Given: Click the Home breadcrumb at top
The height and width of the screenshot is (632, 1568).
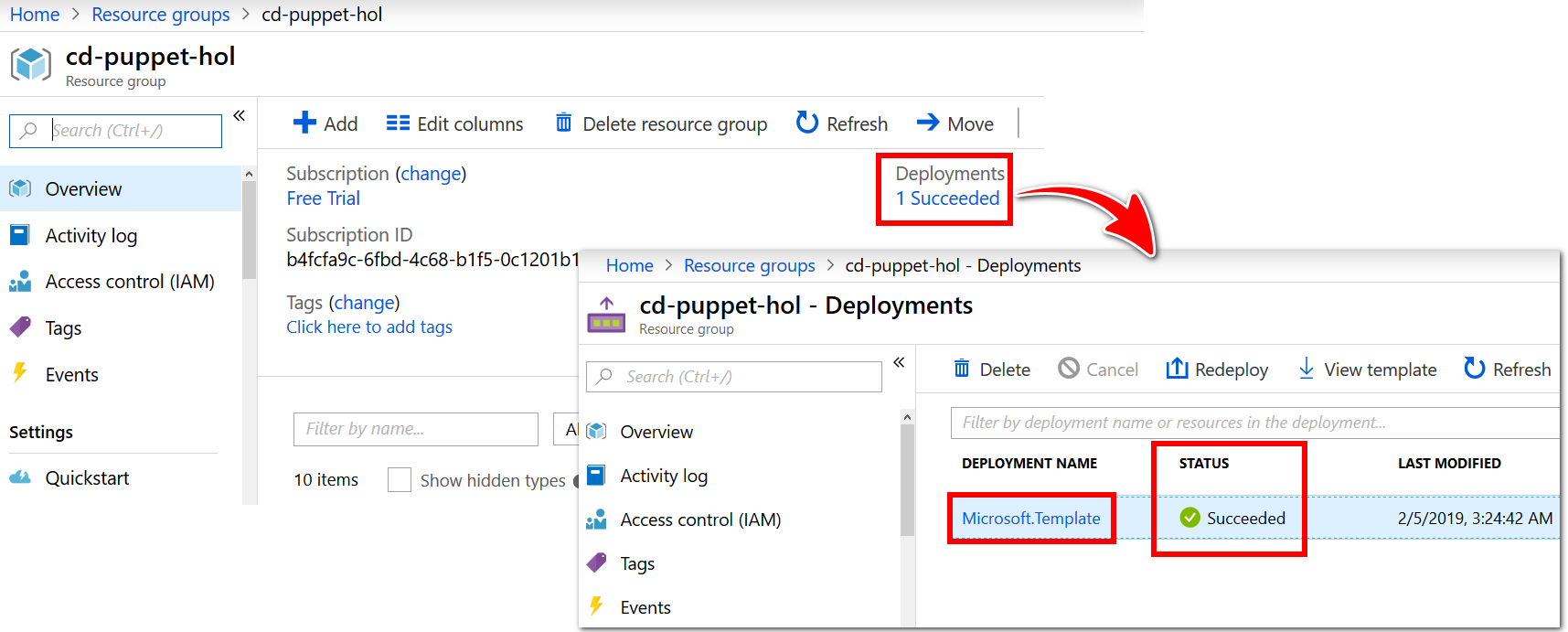Looking at the screenshot, I should click(35, 15).
